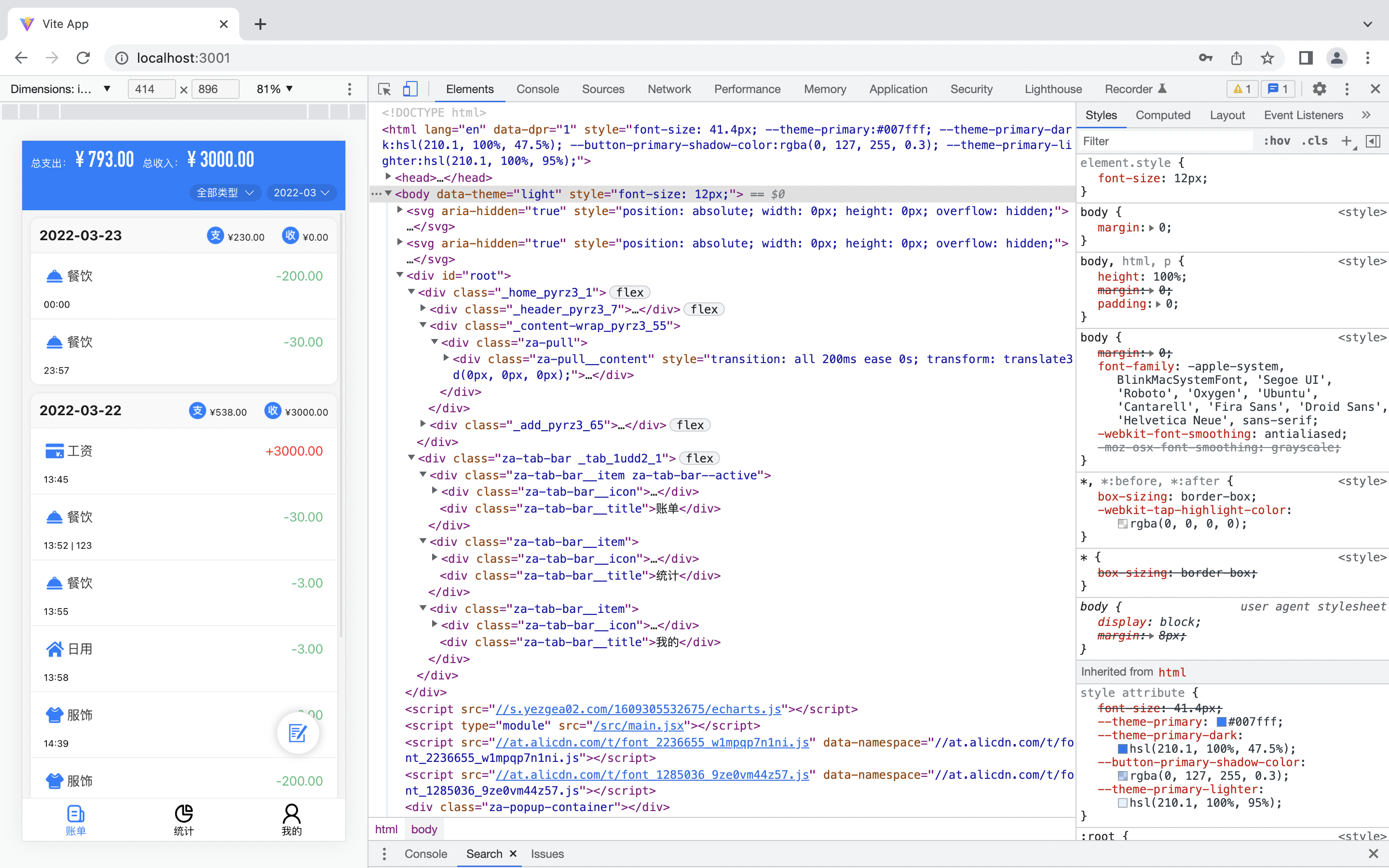
Task: Show more Styles pane tabs chevron
Action: (x=1366, y=115)
